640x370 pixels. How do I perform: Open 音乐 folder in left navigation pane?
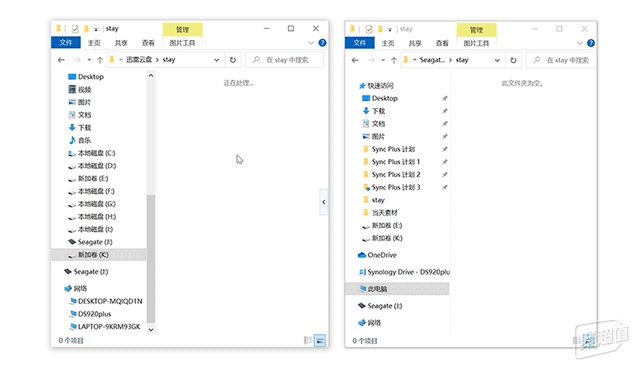[80, 140]
